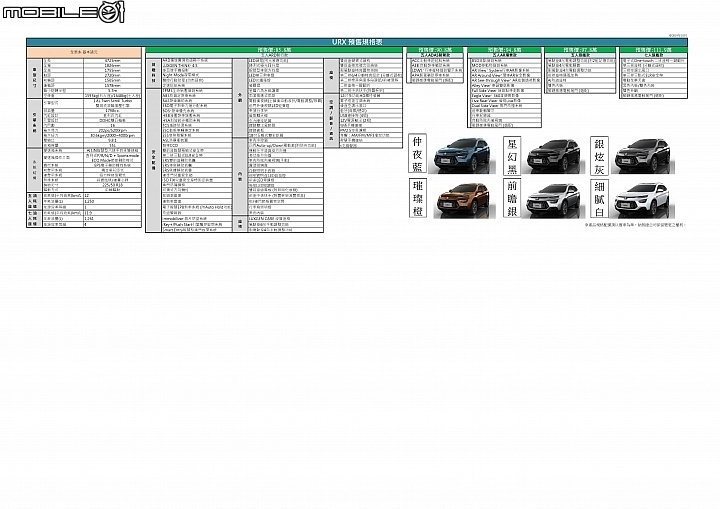720x509 pixels.
Task: Select the 仲夜藍 color label
Action: (417, 154)
